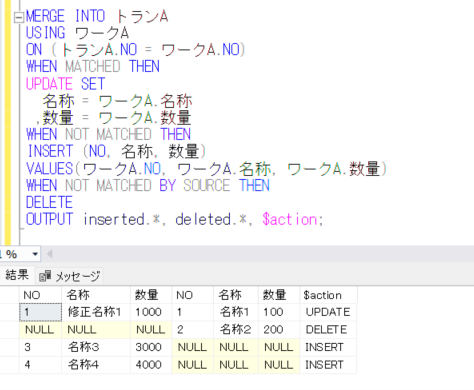Click the メッセージ tab icon
Image resolution: width=474 pixels, height=390 pixels.
(45, 276)
